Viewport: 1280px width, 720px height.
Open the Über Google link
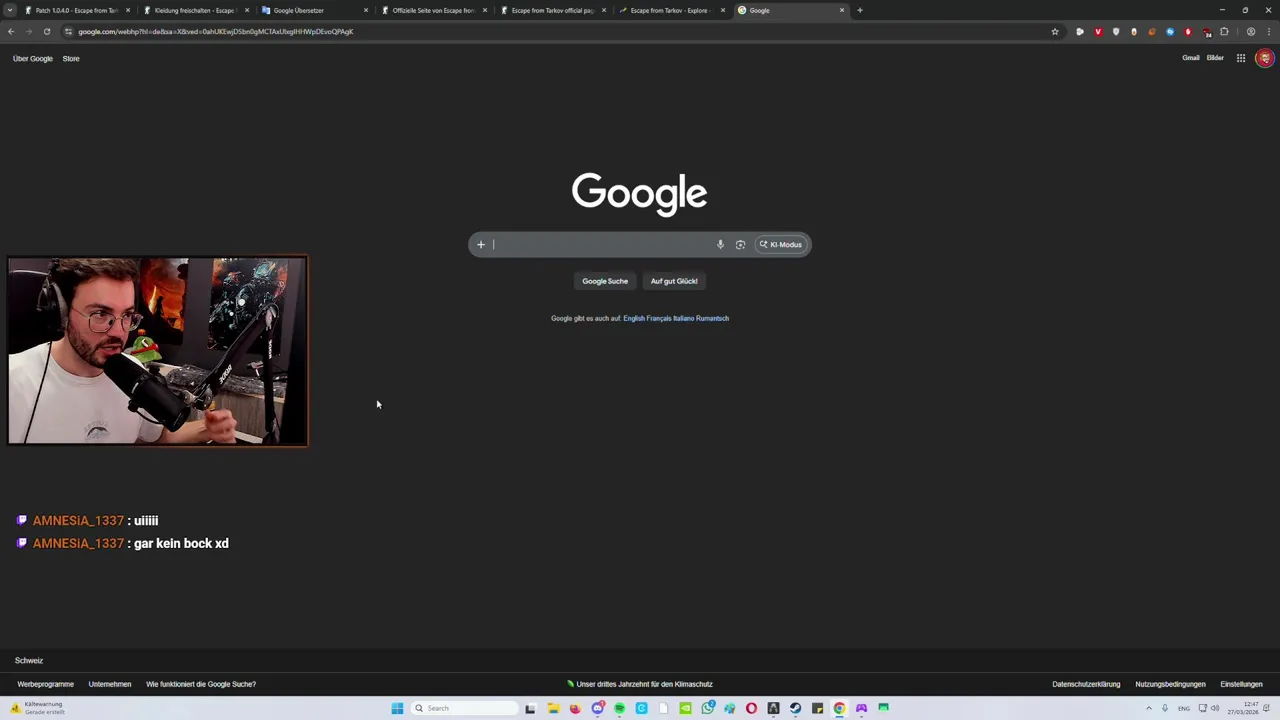tap(32, 58)
